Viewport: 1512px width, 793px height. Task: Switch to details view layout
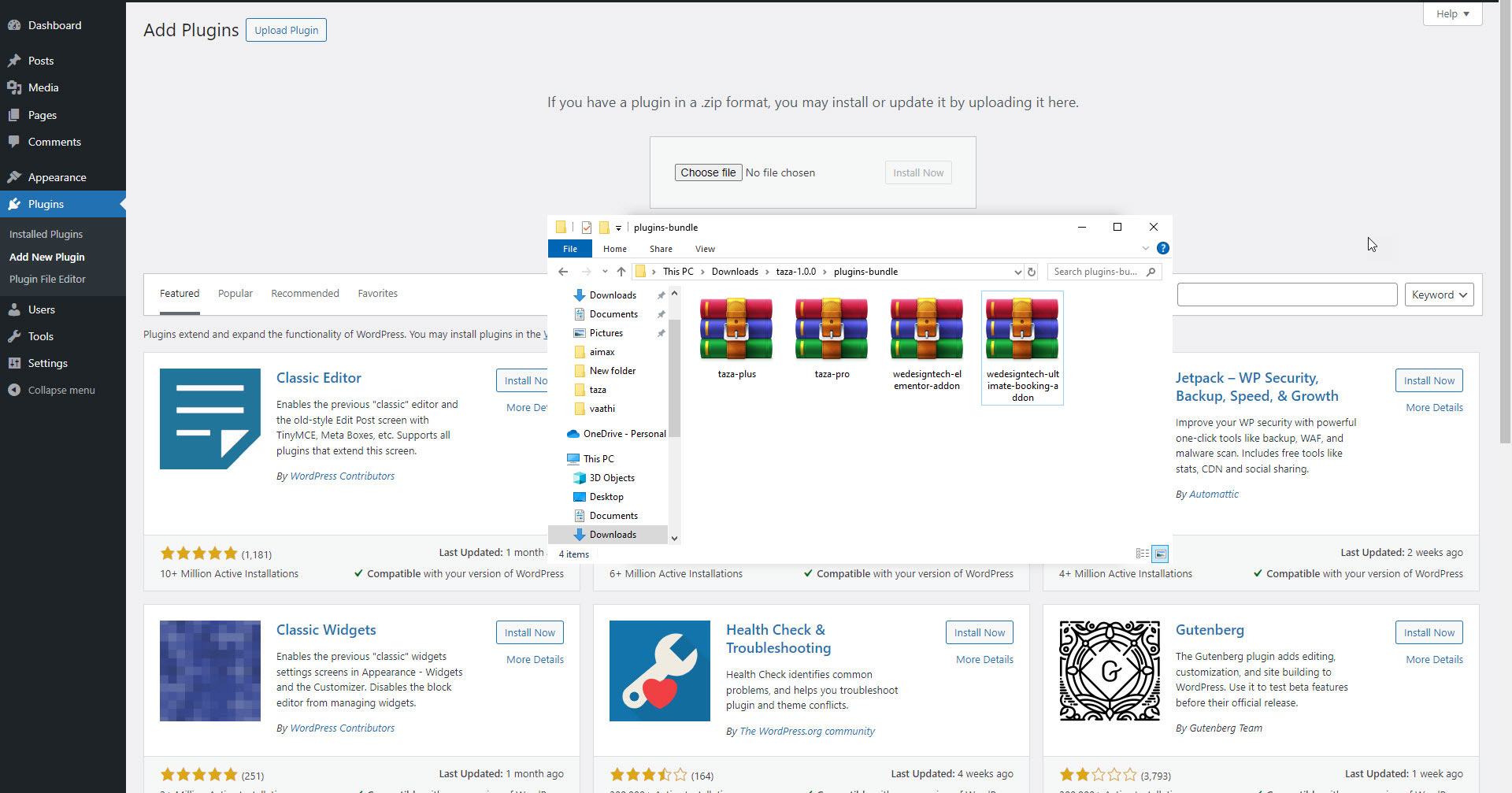click(x=1143, y=554)
